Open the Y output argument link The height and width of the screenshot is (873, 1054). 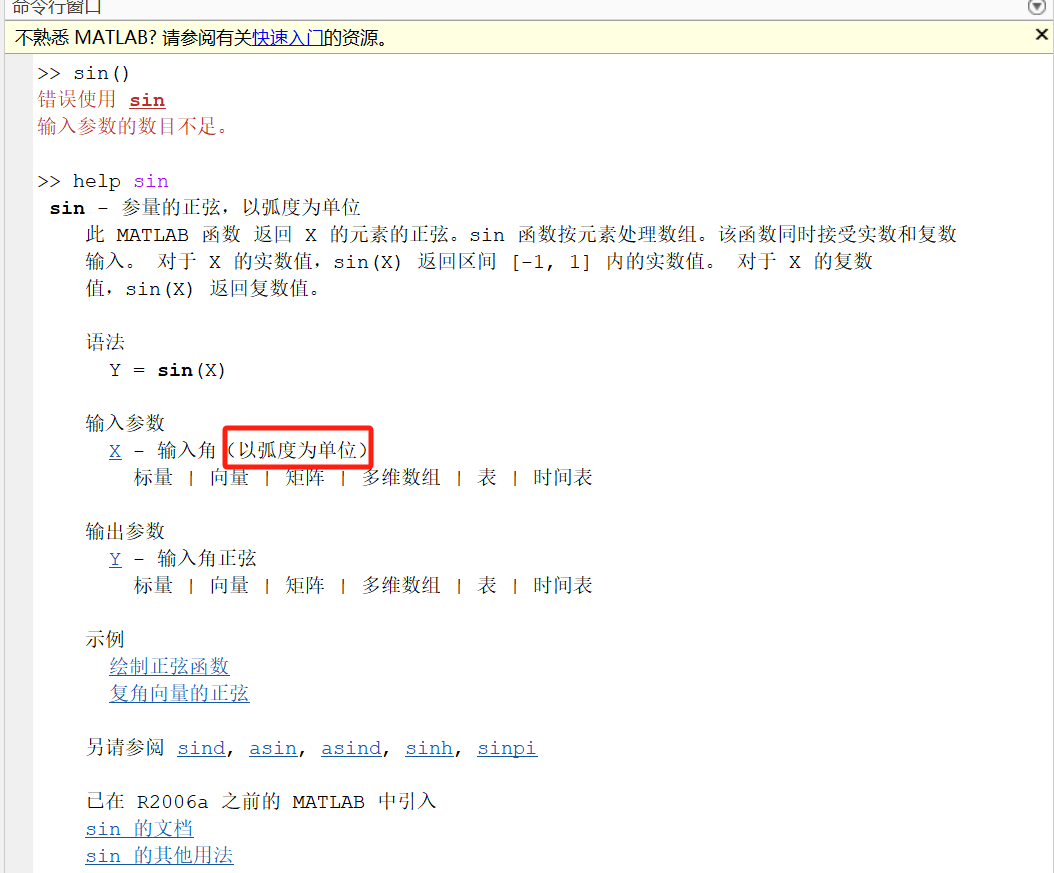pos(116,559)
